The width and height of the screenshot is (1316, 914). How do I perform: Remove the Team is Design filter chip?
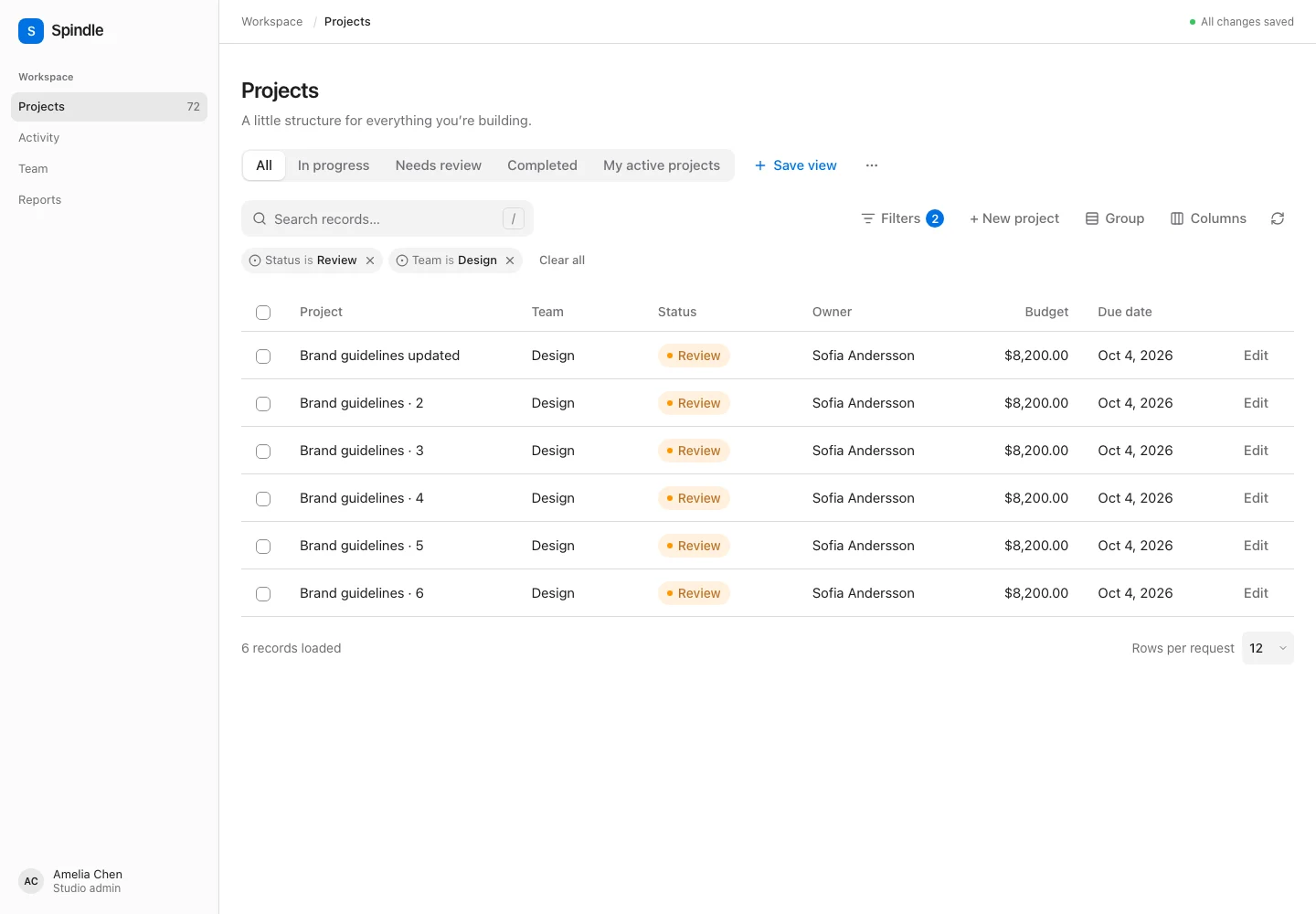click(510, 260)
